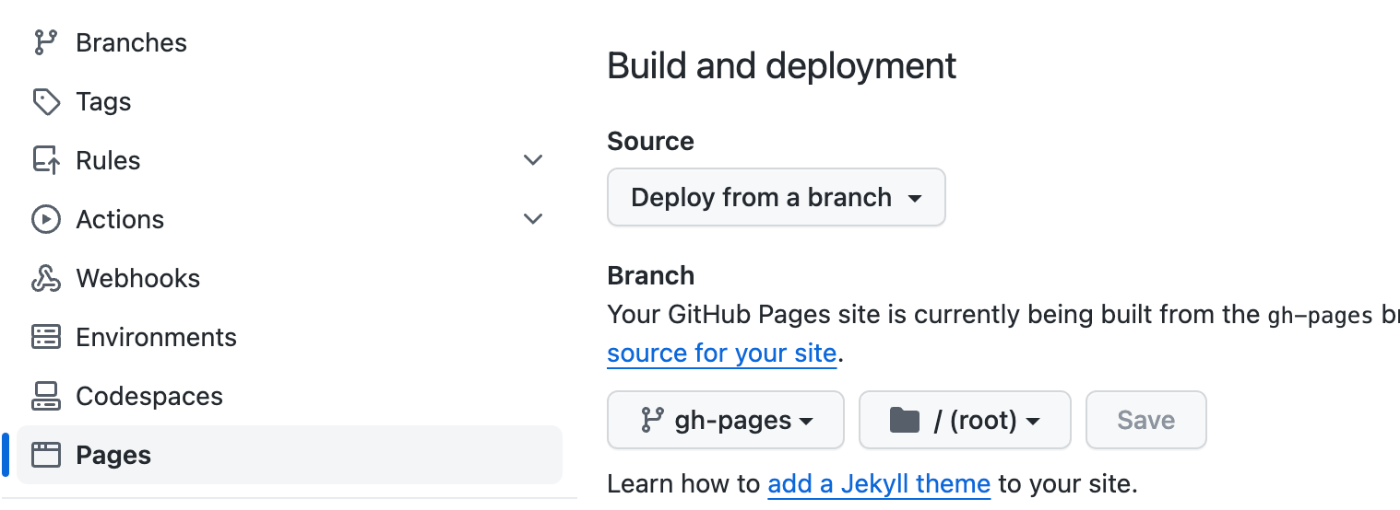Viewport: 1400px width, 510px height.
Task: Follow the 'source for your site' link
Action: (x=721, y=354)
